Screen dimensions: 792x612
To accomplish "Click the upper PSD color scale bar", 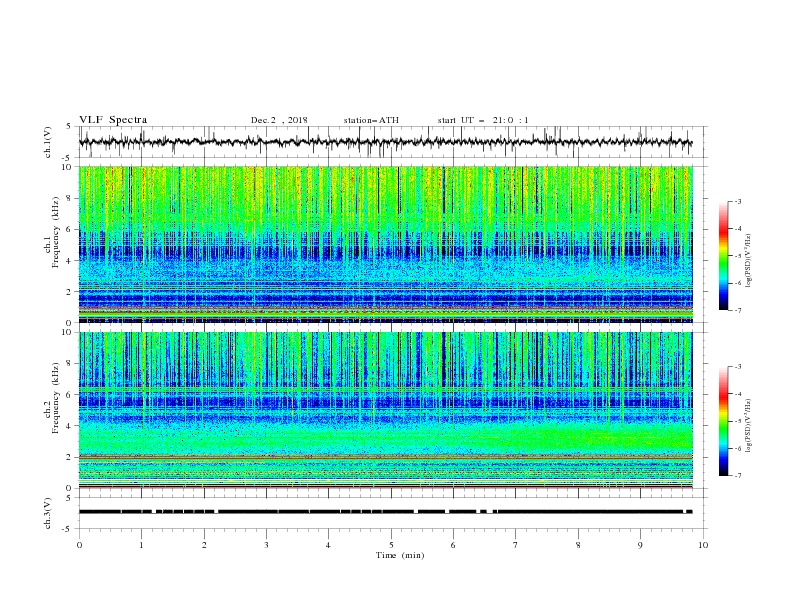I will [723, 256].
